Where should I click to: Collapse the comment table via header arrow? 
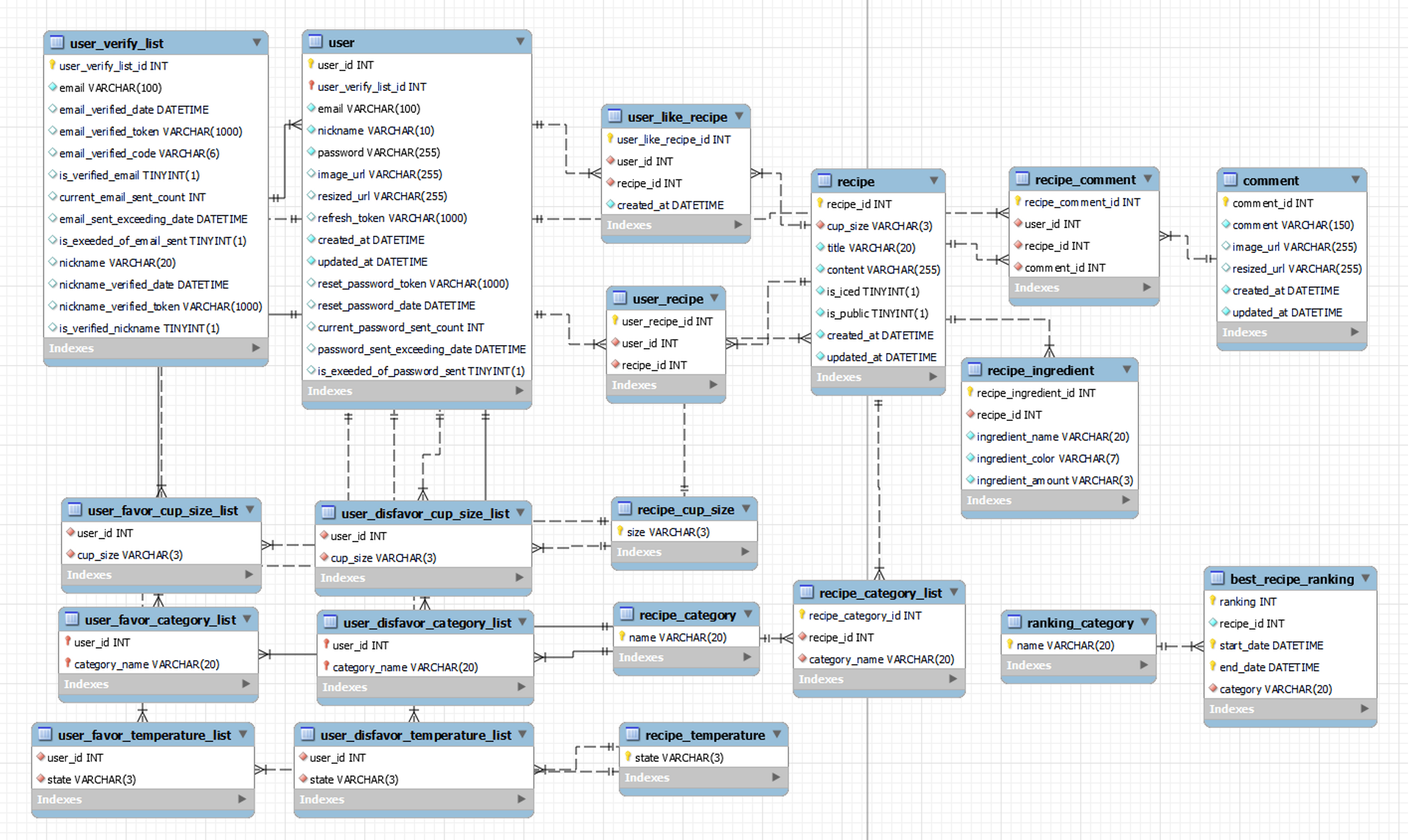coord(1355,180)
